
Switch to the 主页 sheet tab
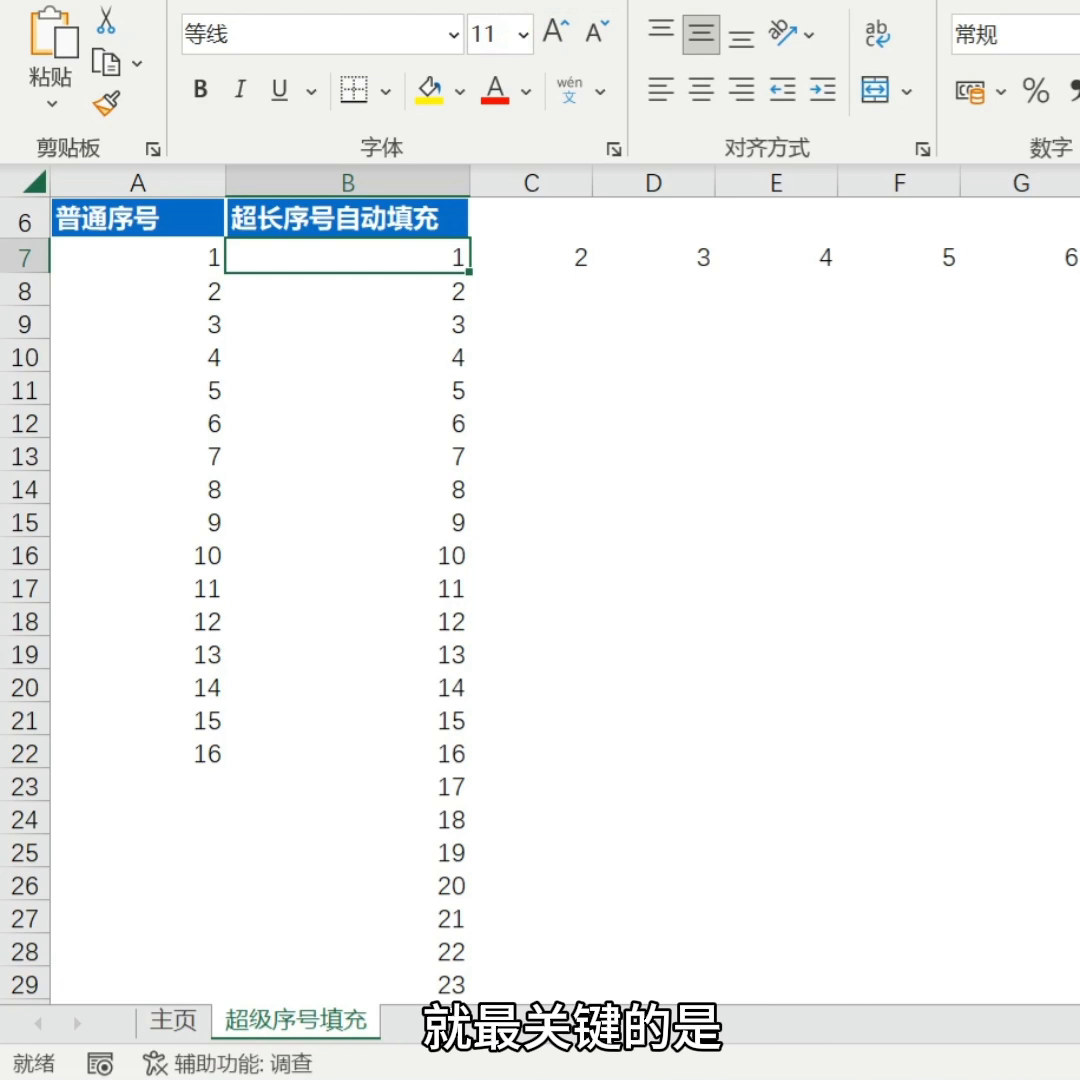(173, 1020)
